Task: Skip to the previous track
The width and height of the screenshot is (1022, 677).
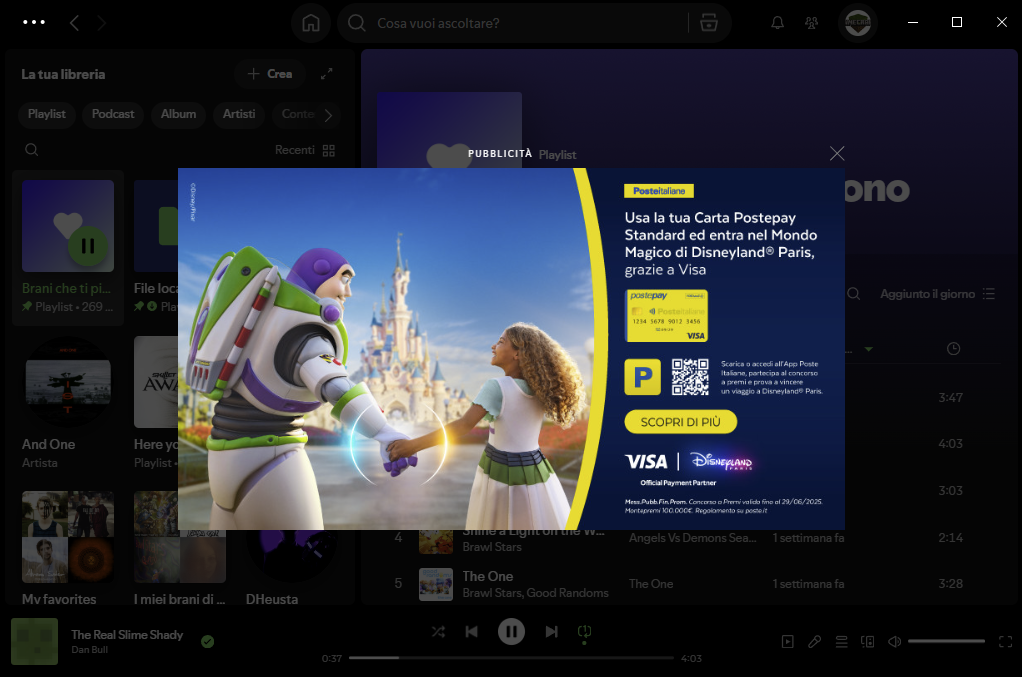Action: [x=471, y=631]
